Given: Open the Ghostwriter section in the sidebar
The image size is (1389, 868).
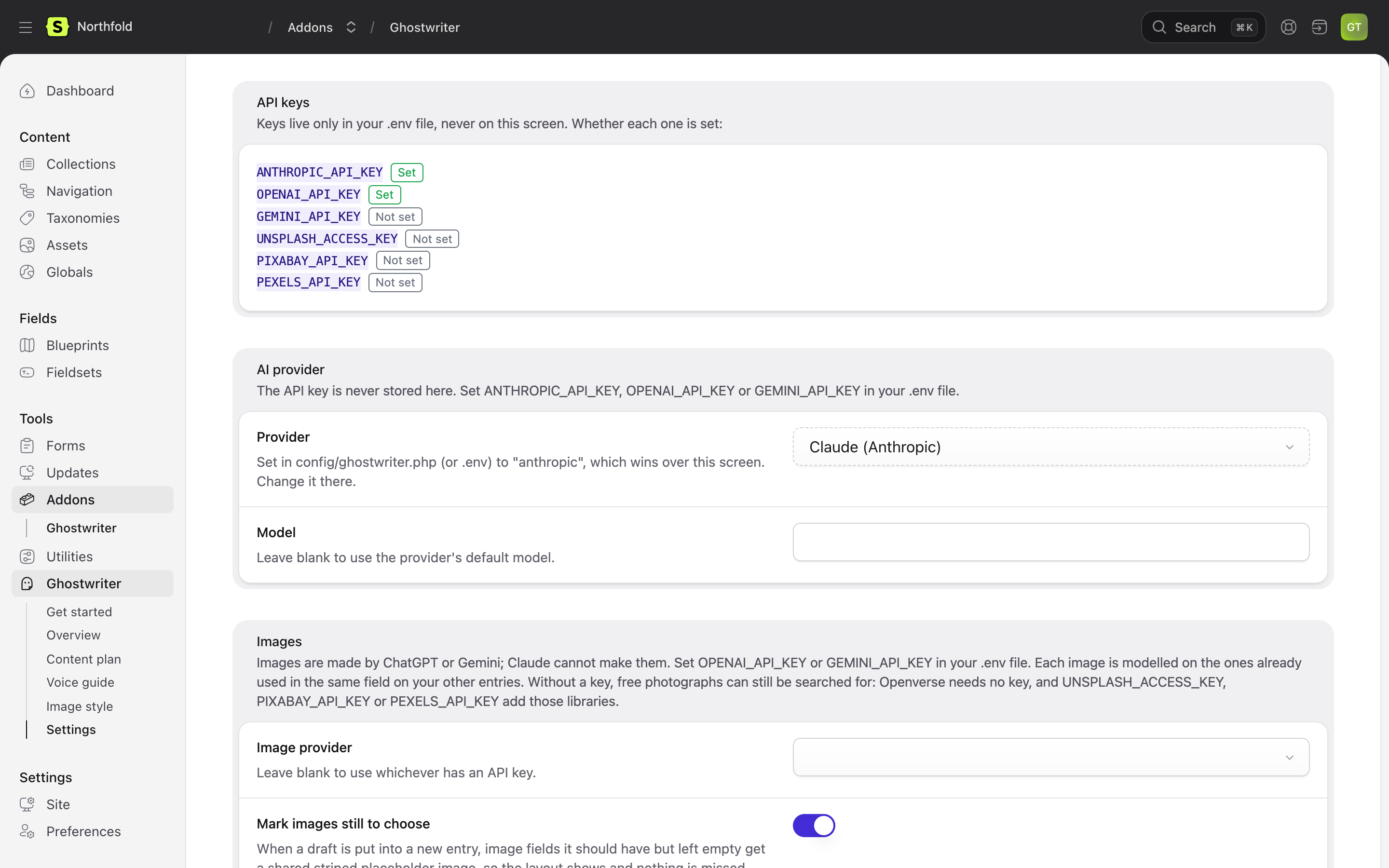Looking at the screenshot, I should click(93, 583).
